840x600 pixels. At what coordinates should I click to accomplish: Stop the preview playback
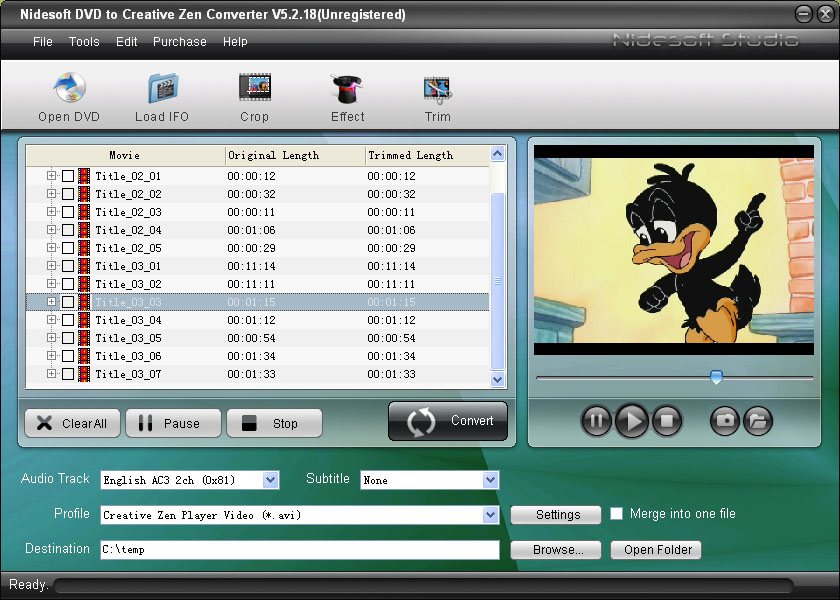coord(667,421)
